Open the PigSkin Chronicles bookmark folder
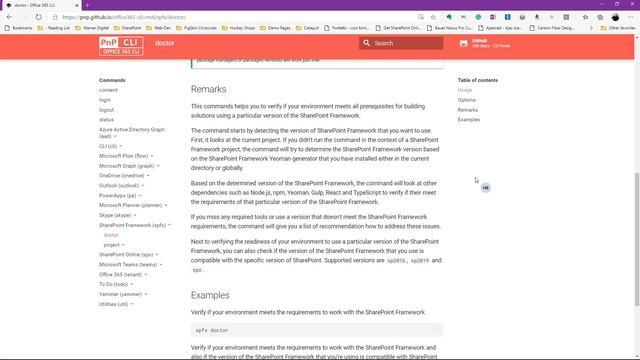 (x=196, y=28)
